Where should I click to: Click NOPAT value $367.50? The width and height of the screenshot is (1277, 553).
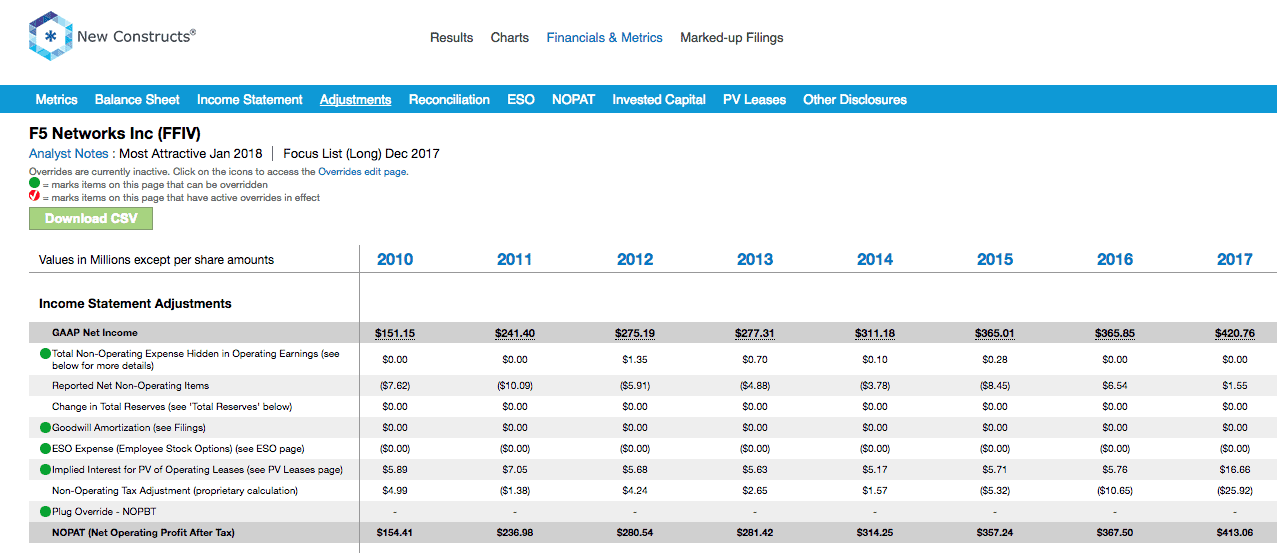1115,533
